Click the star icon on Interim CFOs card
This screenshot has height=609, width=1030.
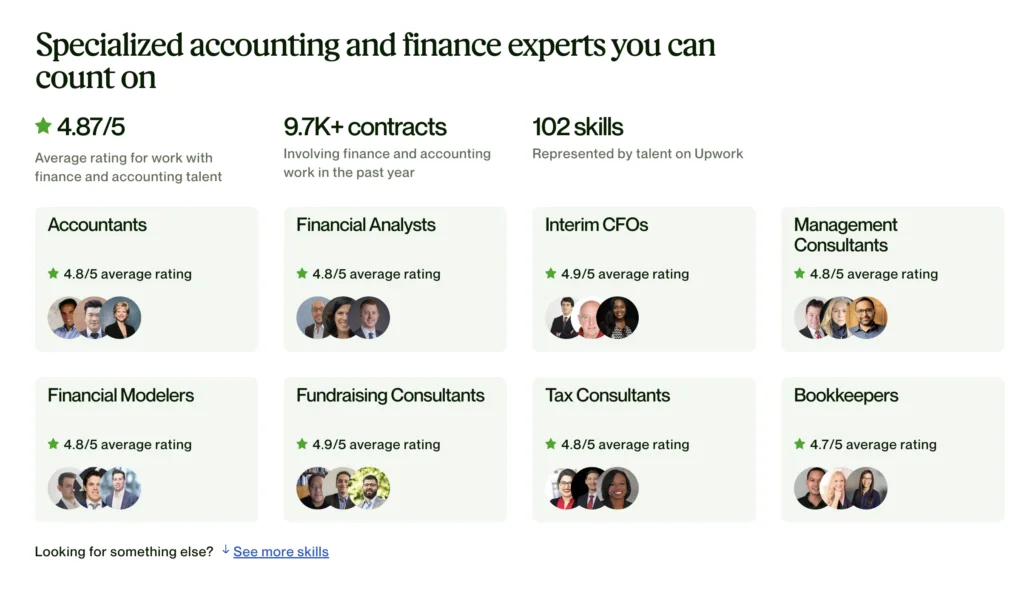pyautogui.click(x=550, y=273)
